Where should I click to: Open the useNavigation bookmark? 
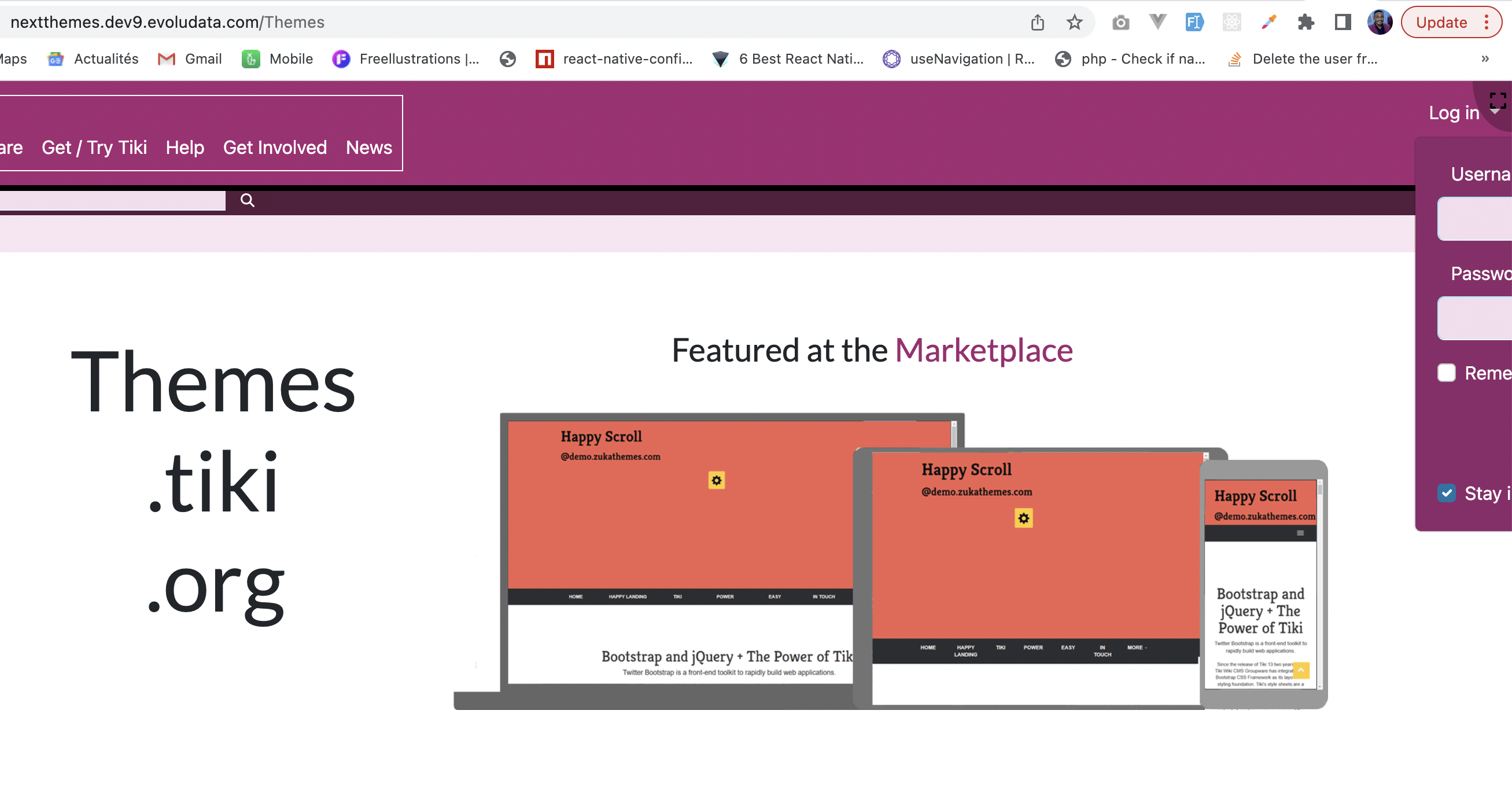[x=958, y=58]
